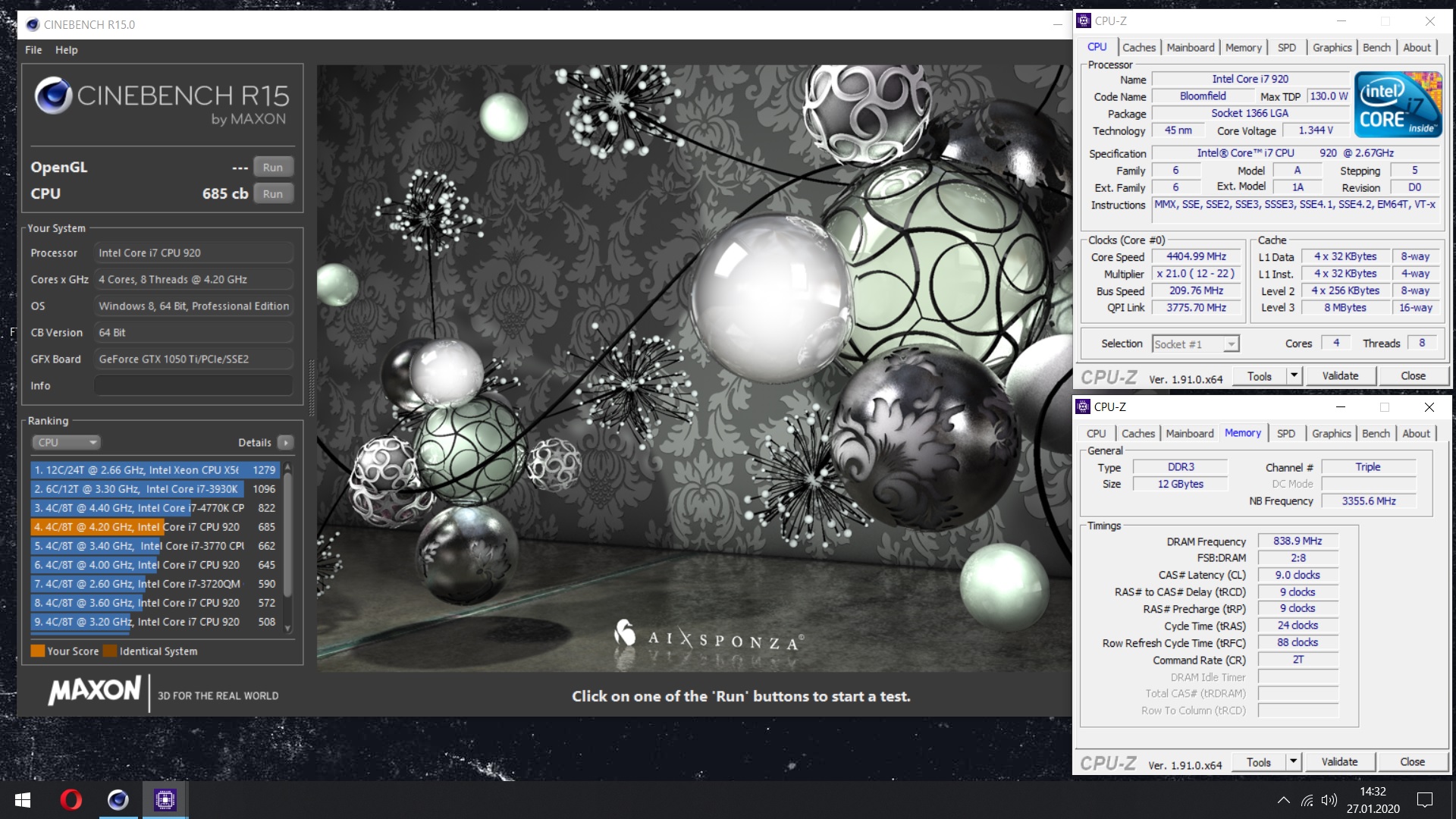The height and width of the screenshot is (819, 1456).
Task: Run the CPU benchmark
Action: click(x=273, y=193)
